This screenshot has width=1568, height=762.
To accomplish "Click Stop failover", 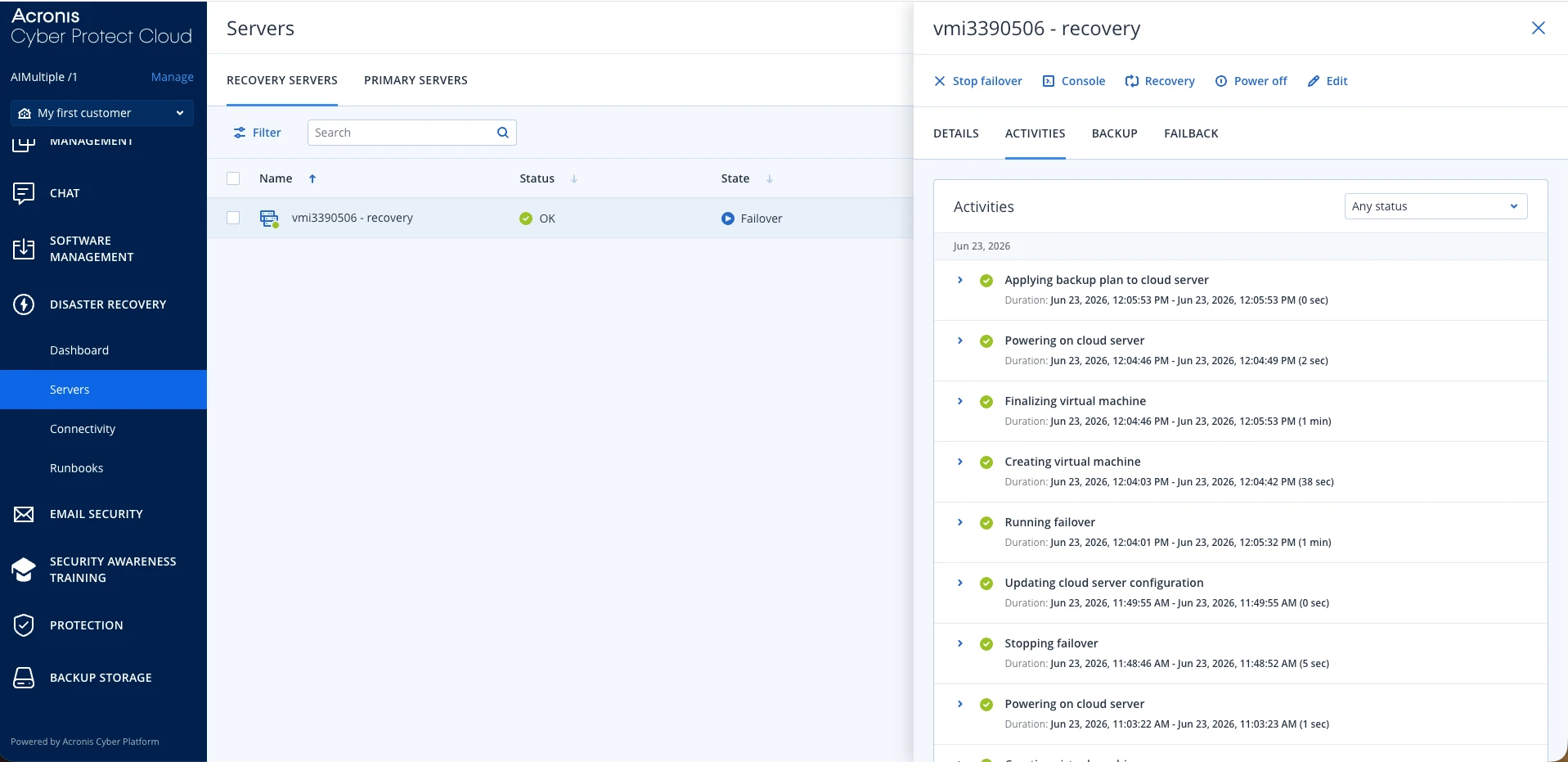I will [x=978, y=81].
